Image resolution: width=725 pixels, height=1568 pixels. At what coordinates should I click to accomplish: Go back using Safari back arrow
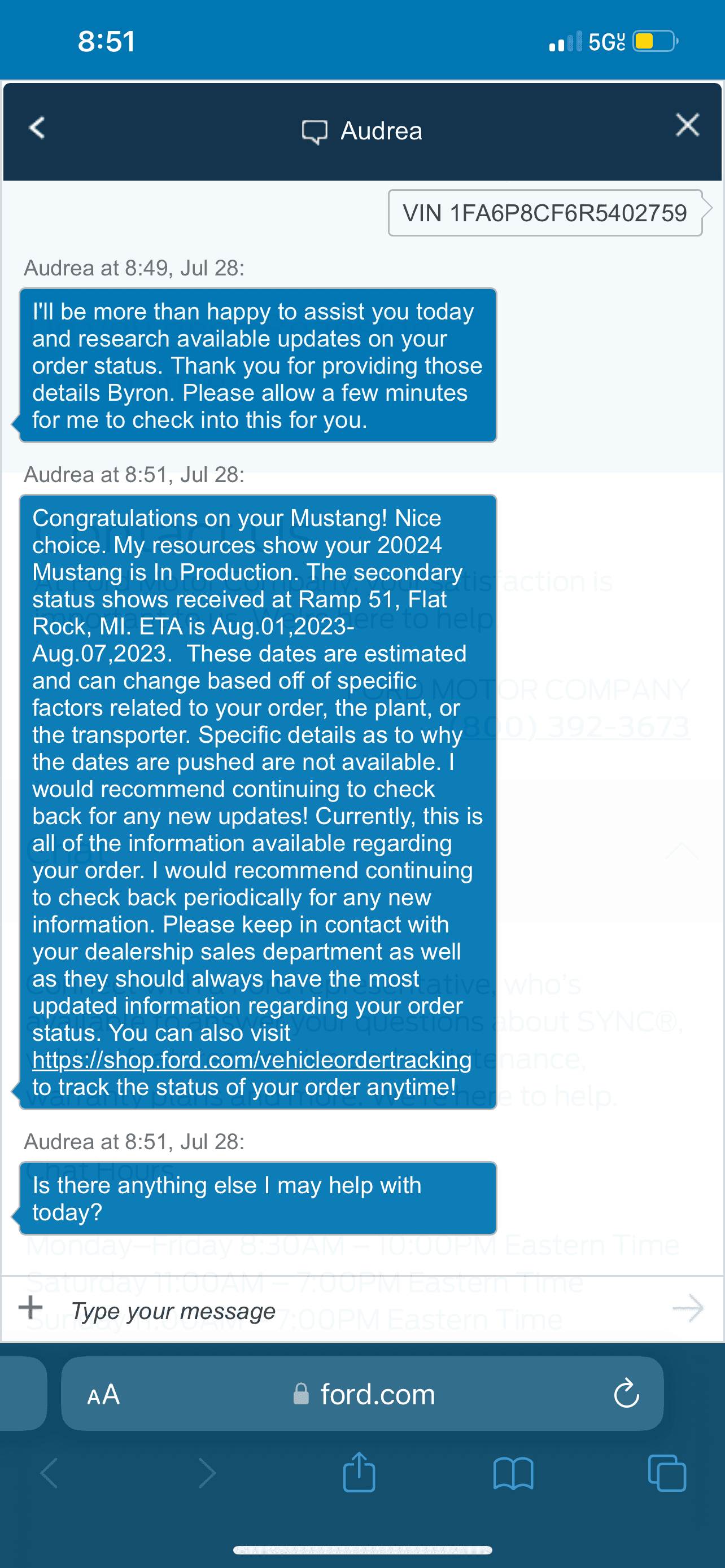coord(49,1474)
